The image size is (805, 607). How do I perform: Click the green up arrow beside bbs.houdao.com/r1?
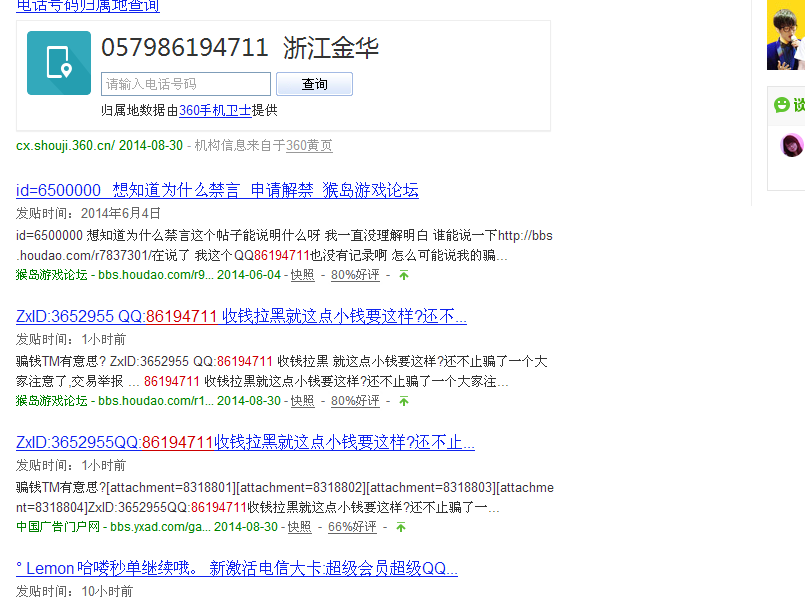tap(404, 401)
